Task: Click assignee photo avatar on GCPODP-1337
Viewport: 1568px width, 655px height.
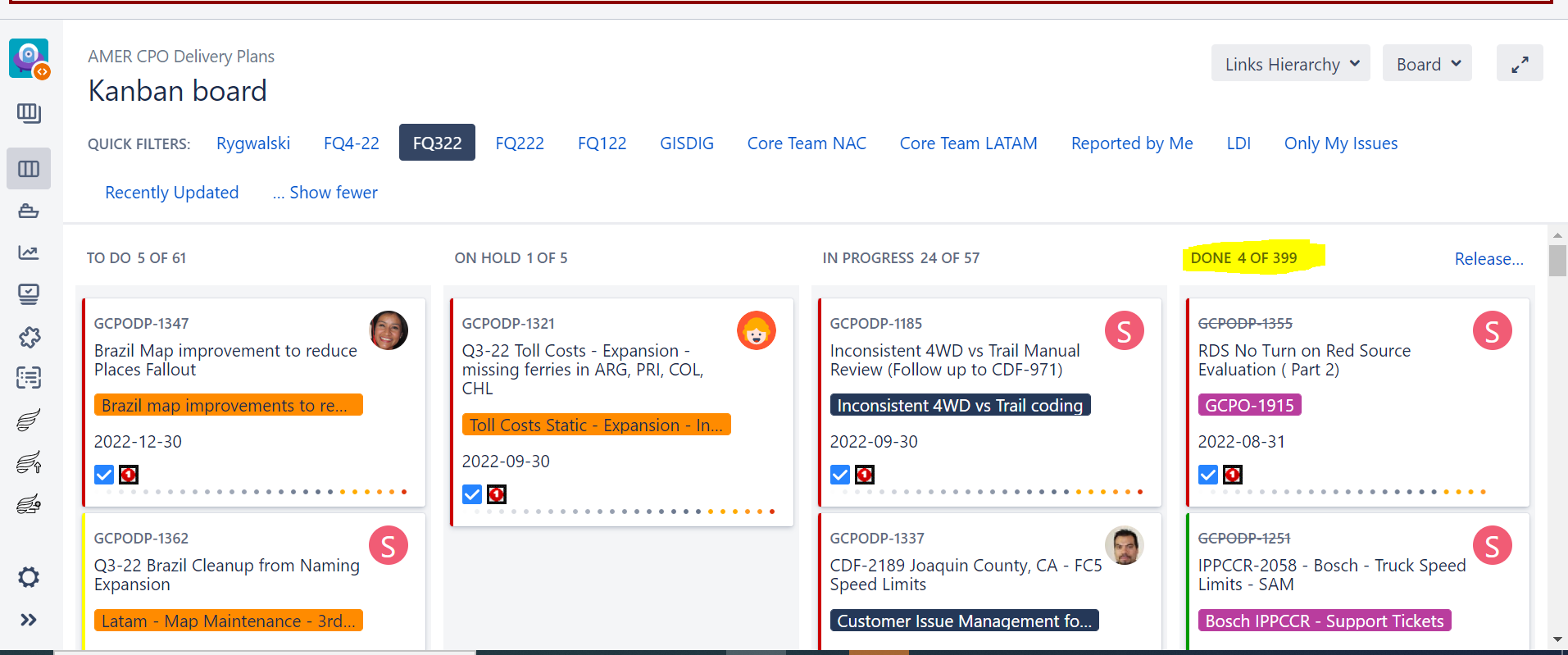Action: [x=1125, y=545]
